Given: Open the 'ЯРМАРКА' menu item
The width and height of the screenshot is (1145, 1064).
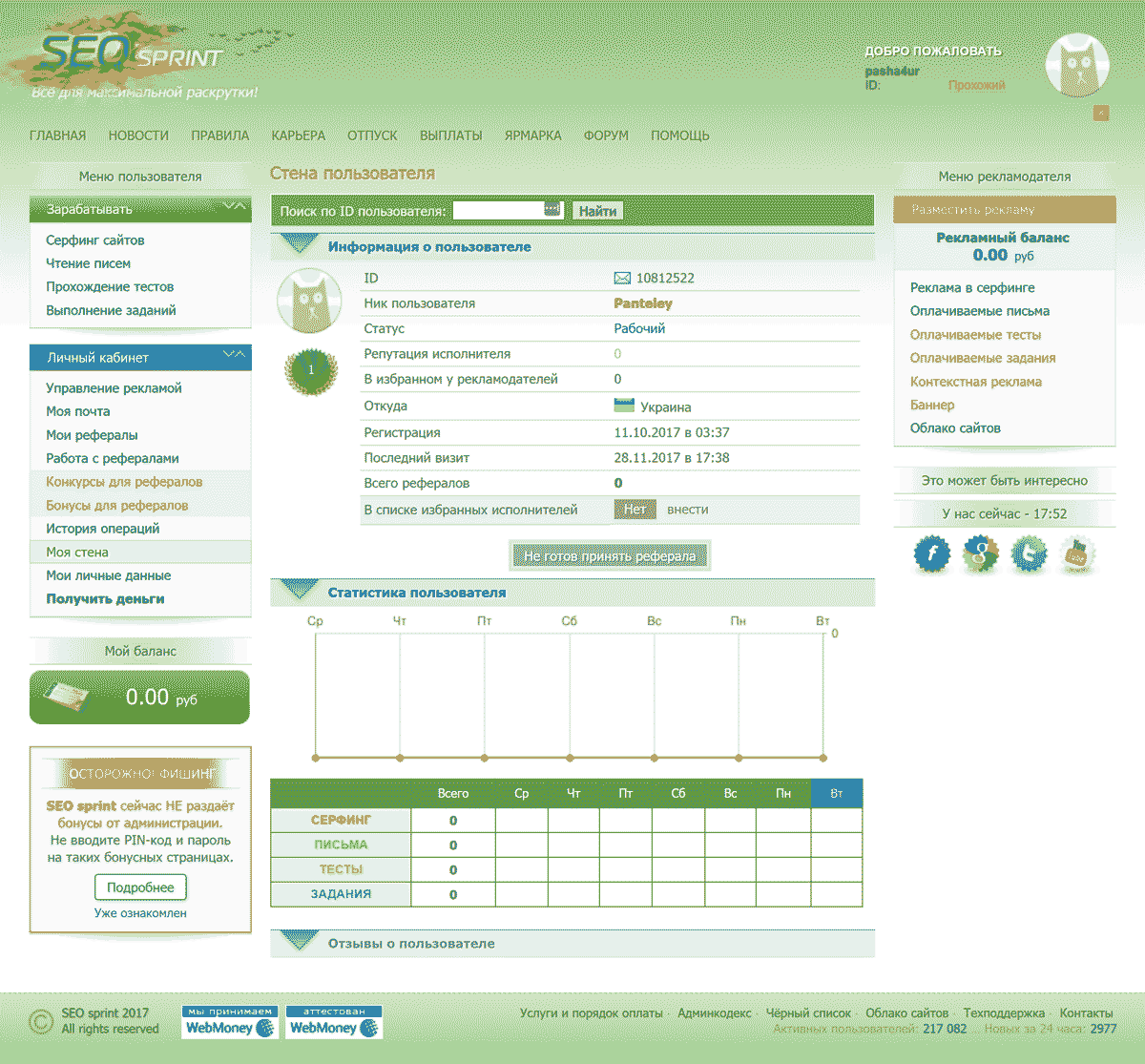Looking at the screenshot, I should click(532, 136).
